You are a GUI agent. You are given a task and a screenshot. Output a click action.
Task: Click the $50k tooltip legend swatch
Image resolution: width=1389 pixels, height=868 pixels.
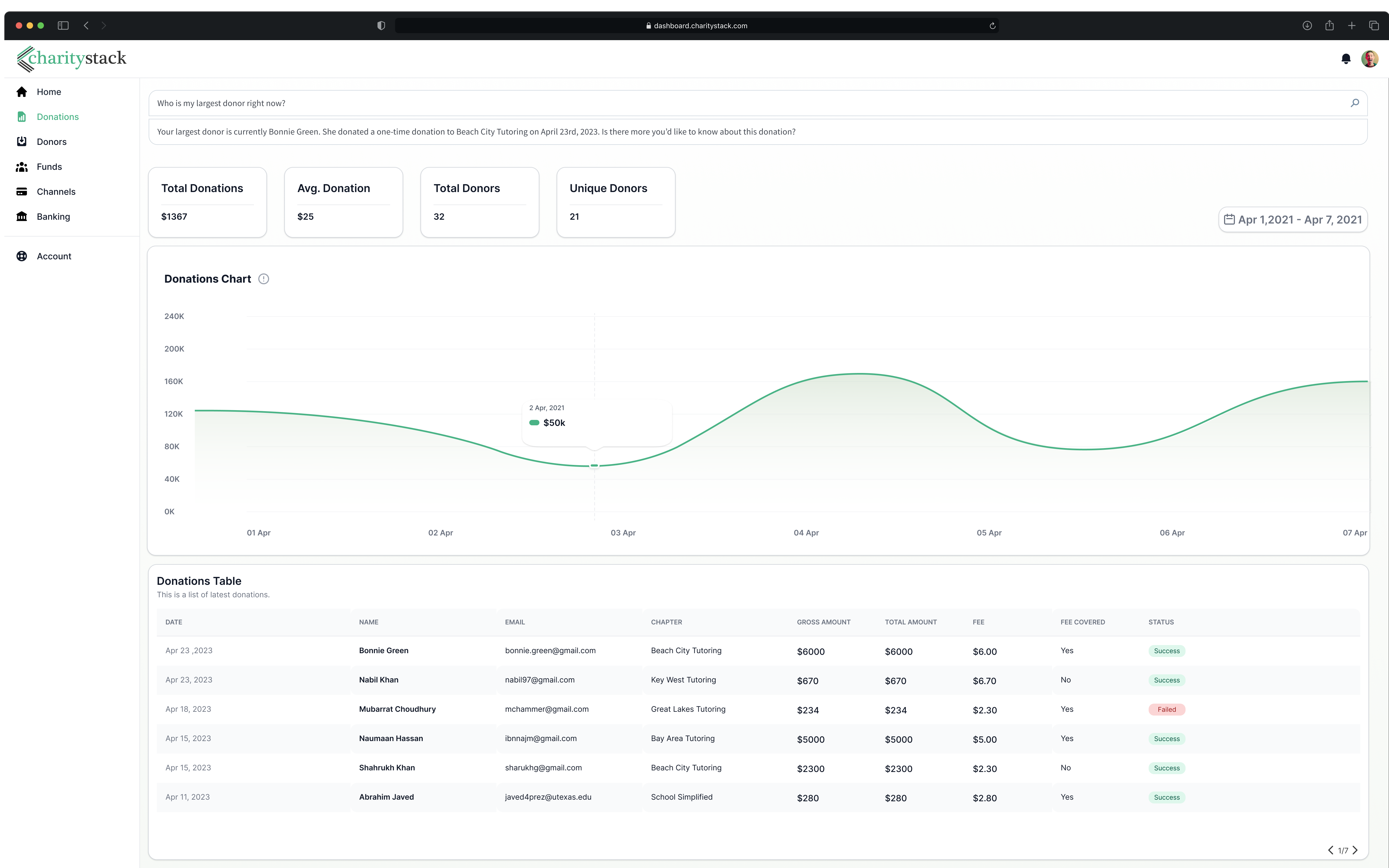point(534,423)
